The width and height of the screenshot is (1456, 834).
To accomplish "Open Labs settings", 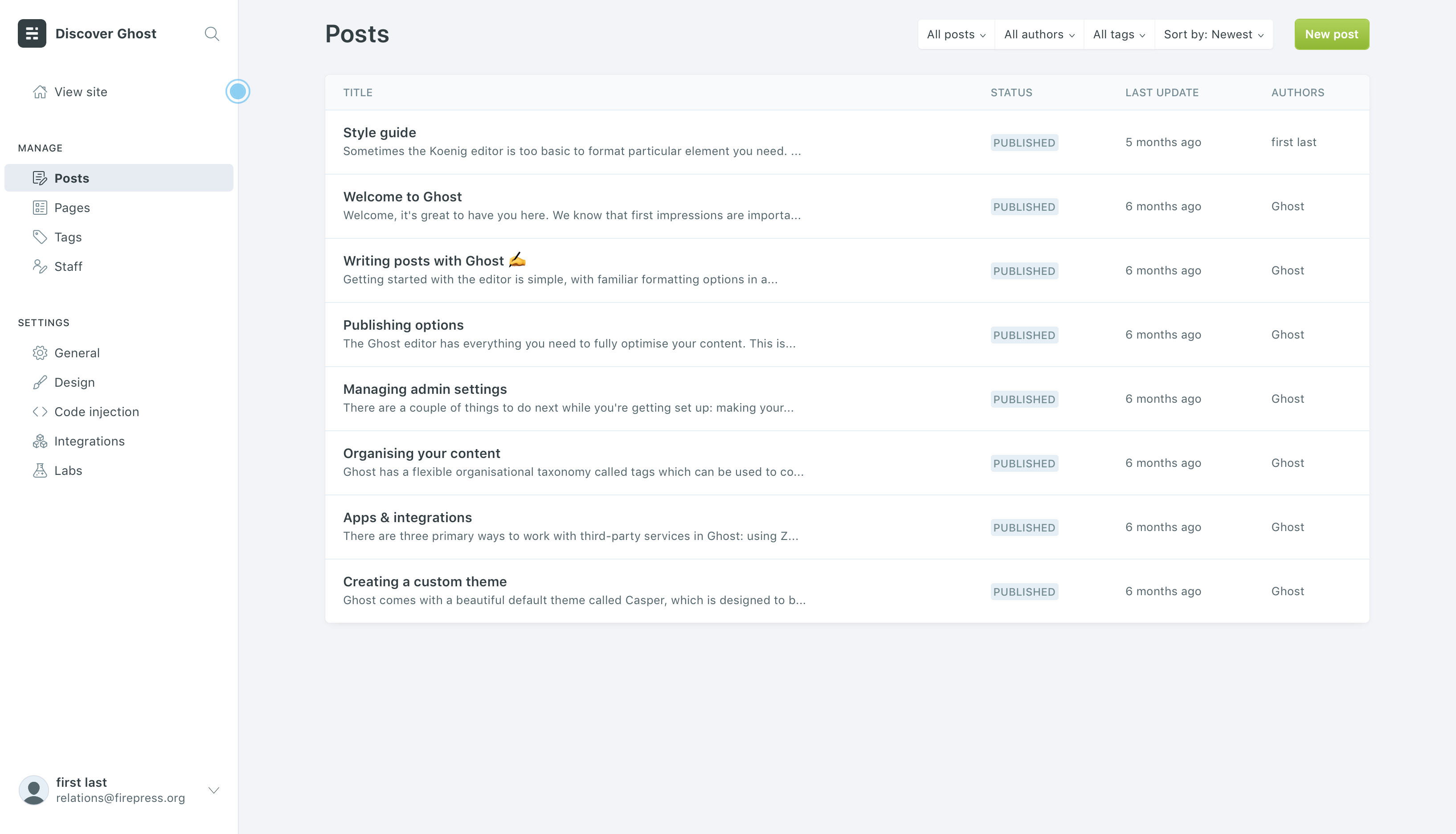I will 119,470.
